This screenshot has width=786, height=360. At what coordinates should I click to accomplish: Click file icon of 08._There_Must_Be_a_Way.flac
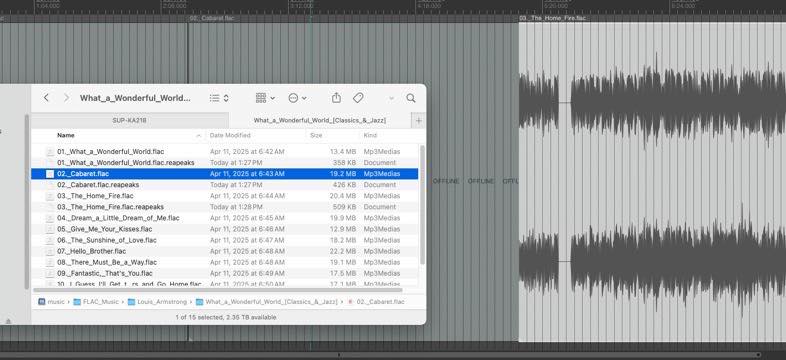coord(50,262)
